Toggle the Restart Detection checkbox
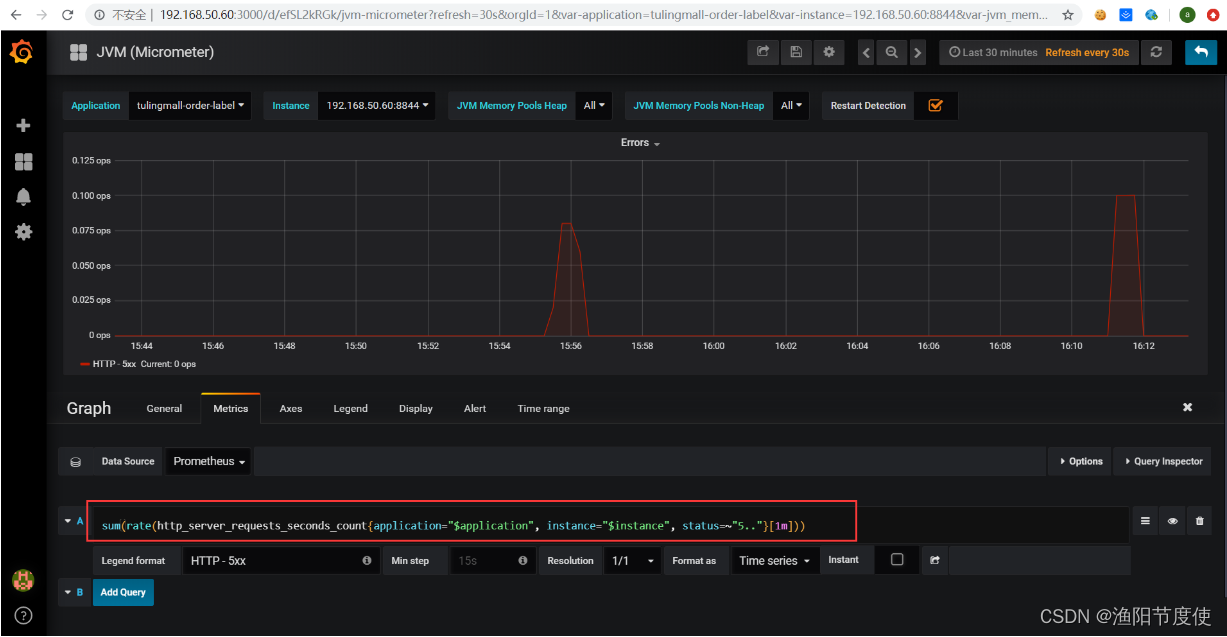The height and width of the screenshot is (637, 1227). 936,105
